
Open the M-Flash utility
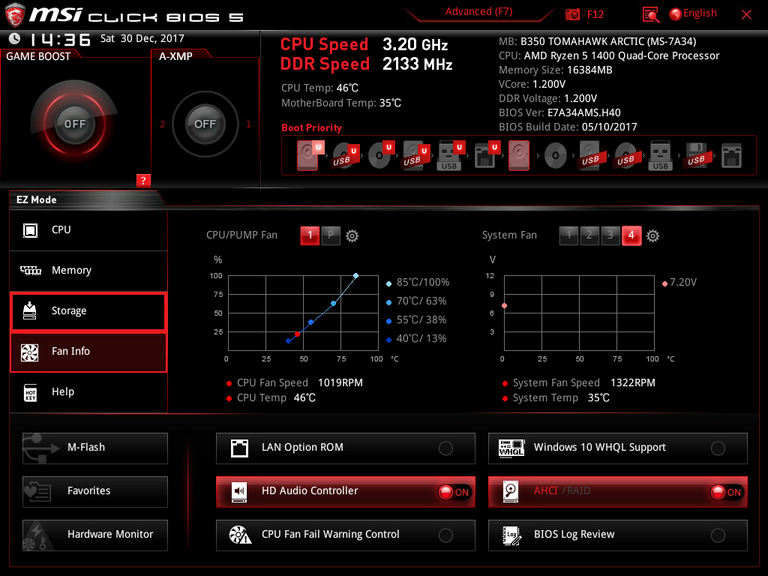point(95,448)
